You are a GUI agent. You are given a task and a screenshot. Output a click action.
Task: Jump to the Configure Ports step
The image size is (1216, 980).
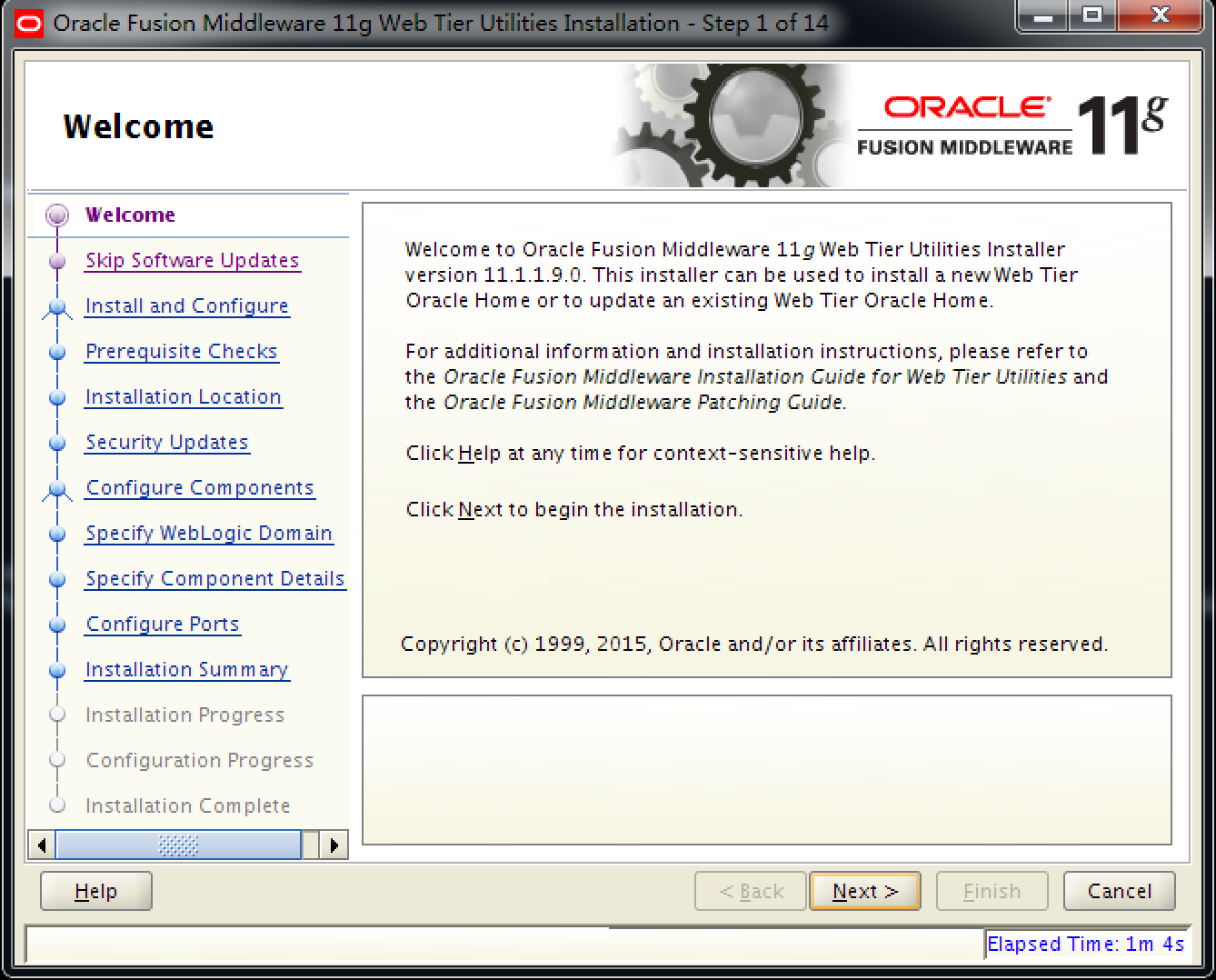[163, 625]
